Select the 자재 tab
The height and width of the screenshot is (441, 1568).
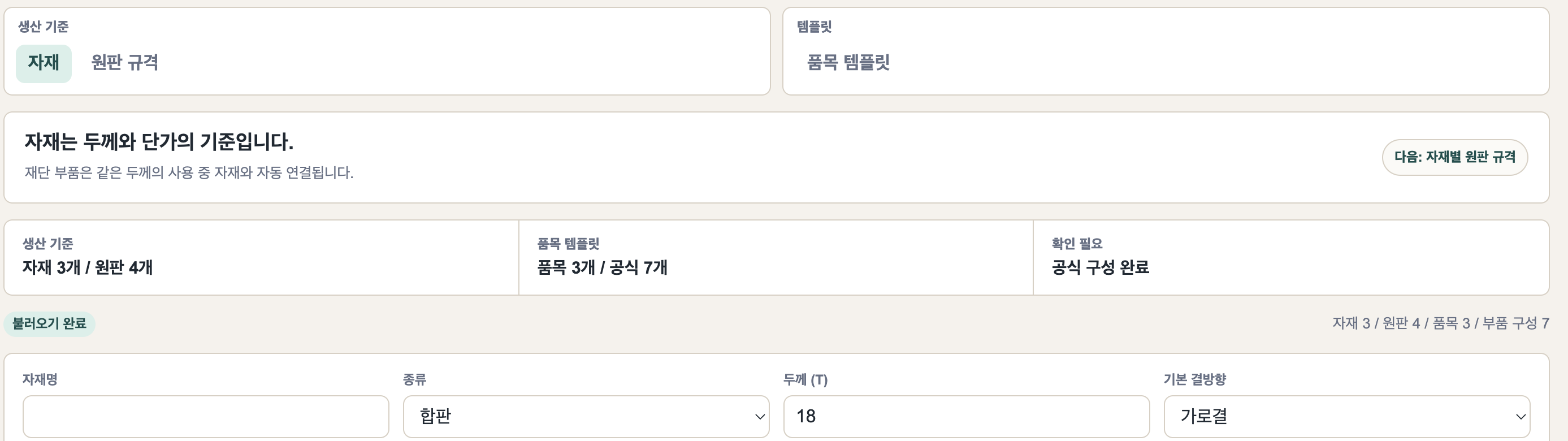tap(43, 63)
